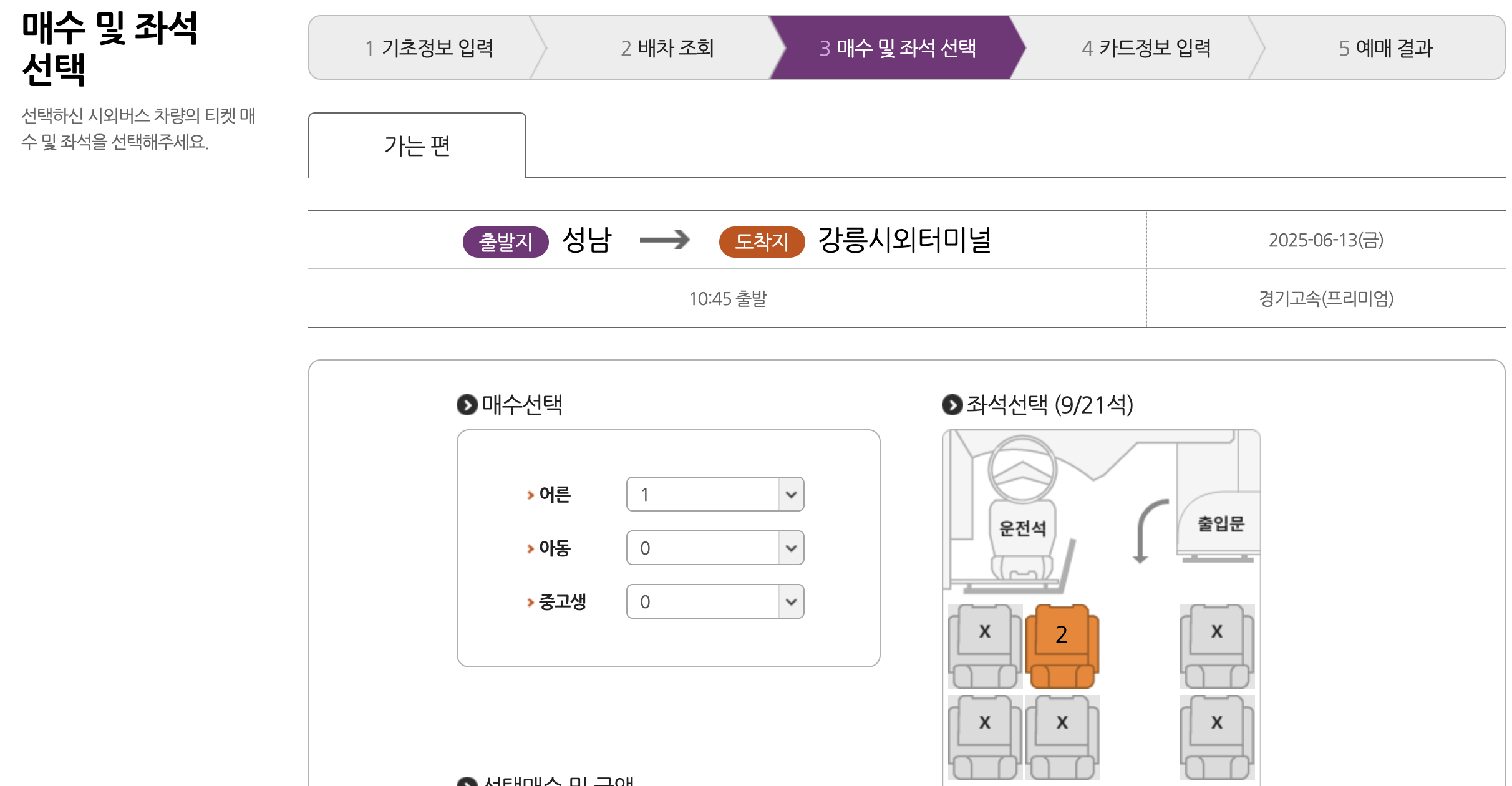This screenshot has height=786, width=1512.
Task: Click the purple step 3 매수 및 좌석 선택 indicator
Action: coord(898,47)
